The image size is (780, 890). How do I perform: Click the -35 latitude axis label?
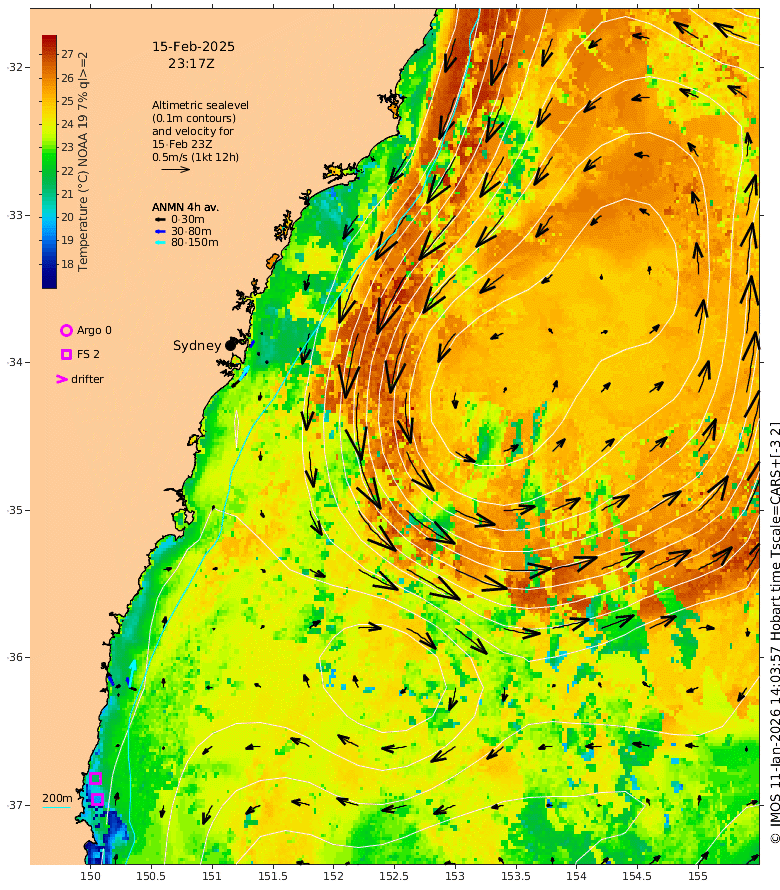click(x=16, y=510)
